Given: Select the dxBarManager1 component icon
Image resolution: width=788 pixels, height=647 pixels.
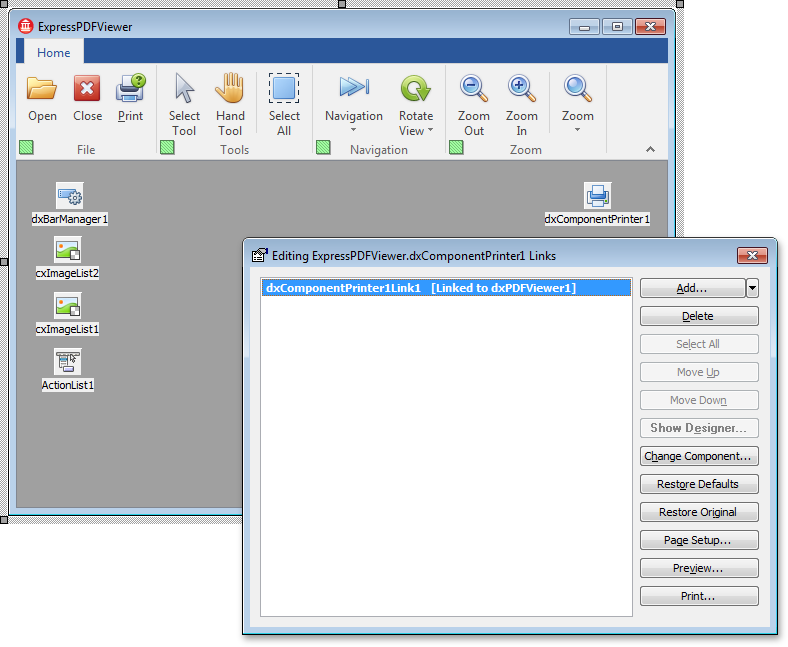Looking at the screenshot, I should [69, 195].
